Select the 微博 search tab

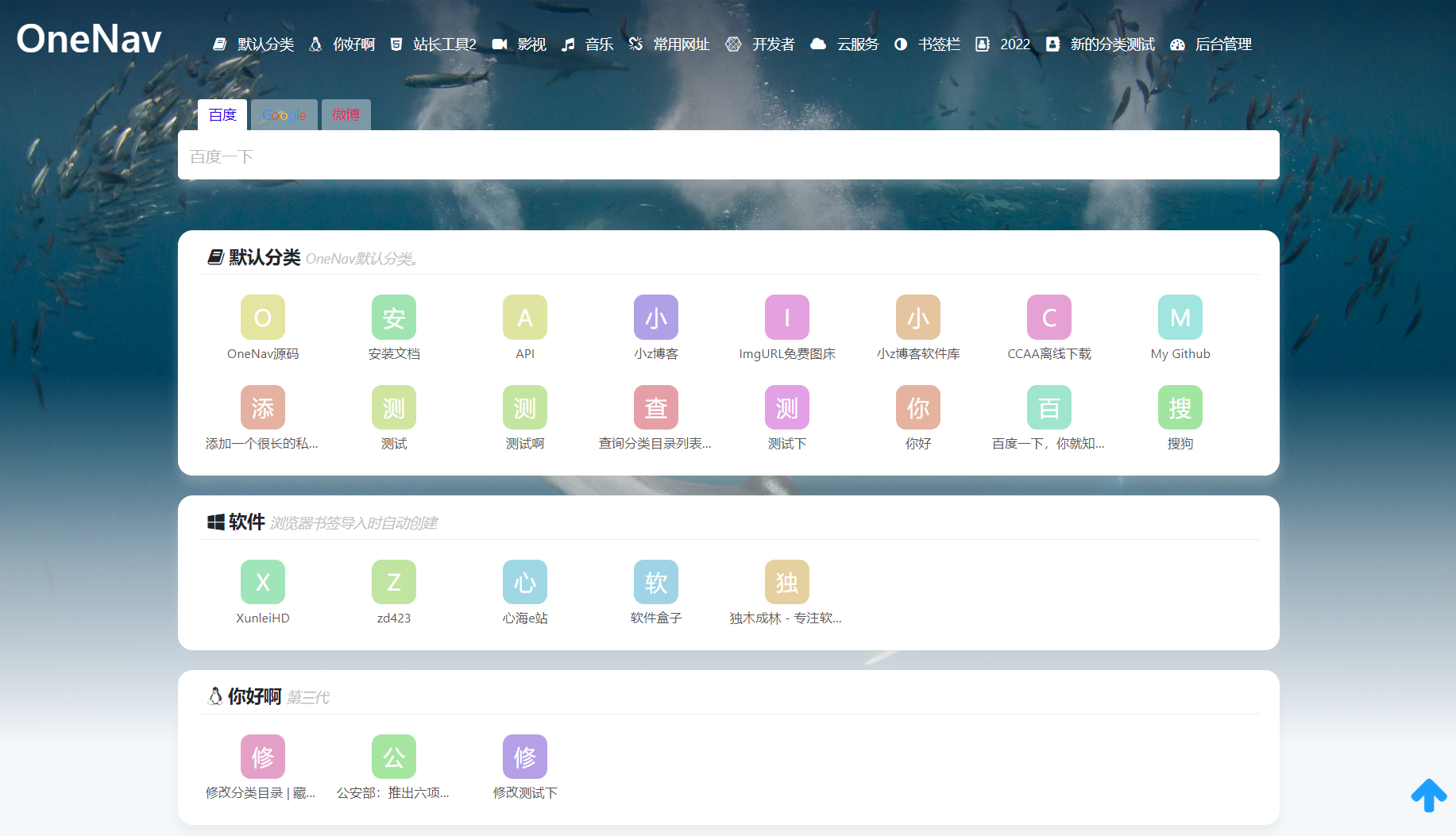[346, 115]
